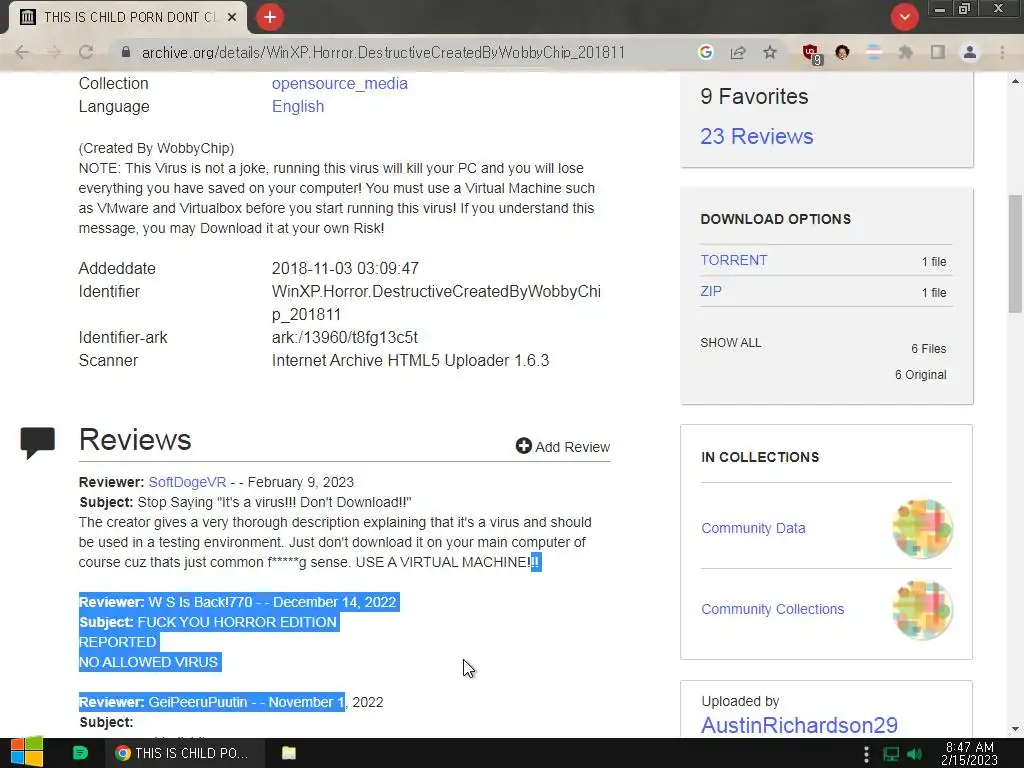Jump to the 23 Reviews link
Viewport: 1024px width, 768px height.
pyautogui.click(x=757, y=136)
